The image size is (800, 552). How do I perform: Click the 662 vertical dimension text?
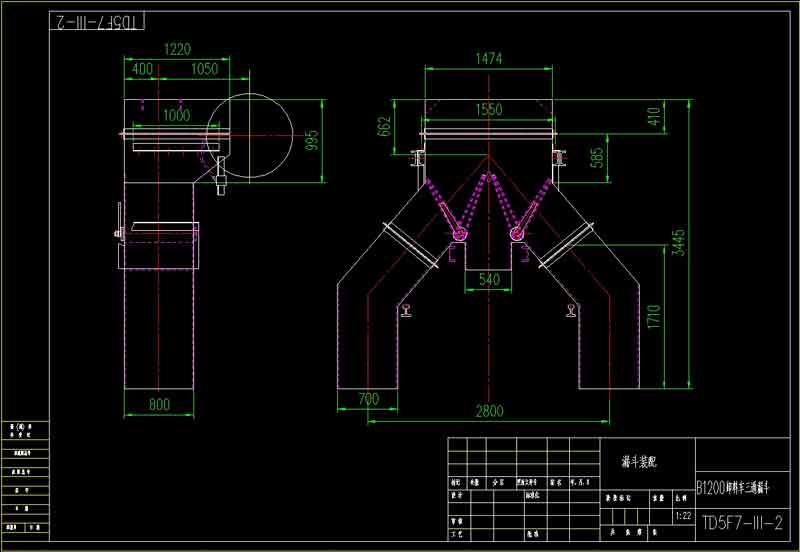click(385, 127)
